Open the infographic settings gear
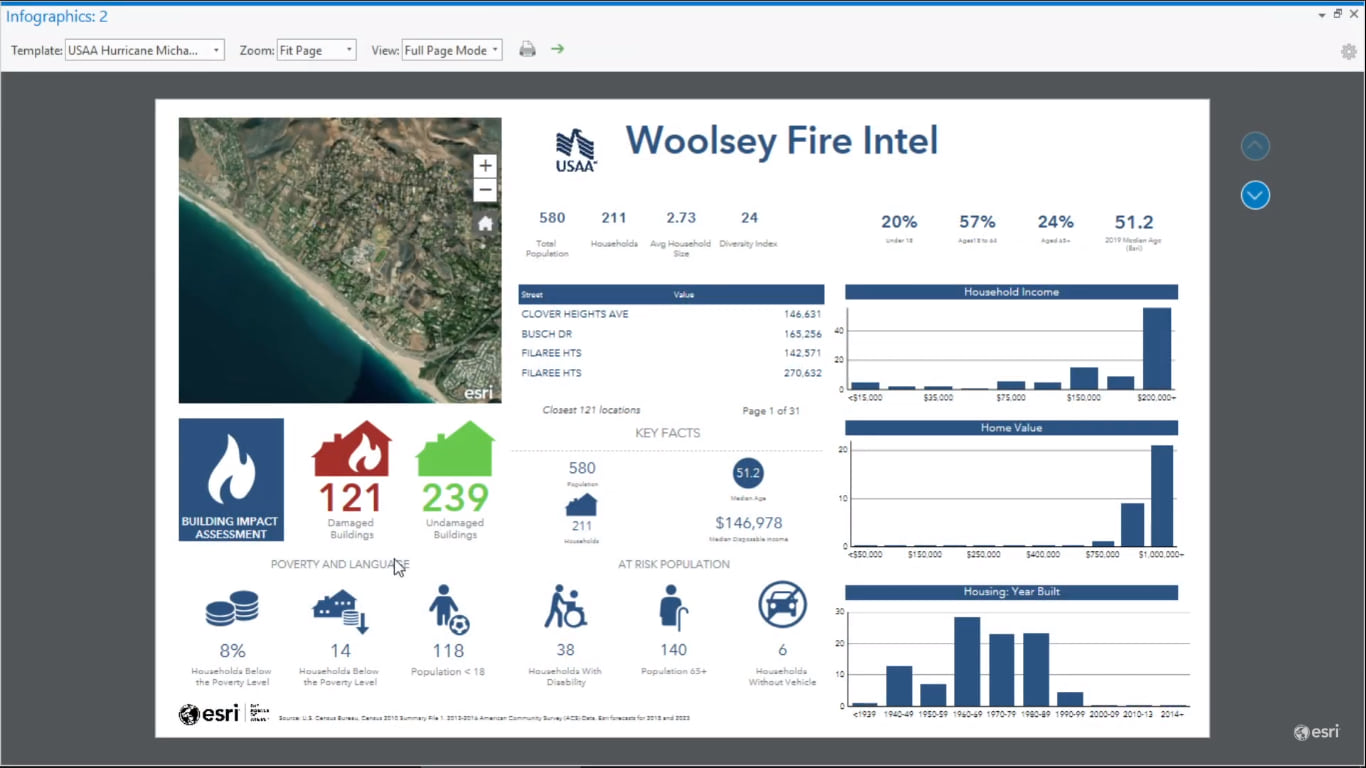1366x768 pixels. [1348, 50]
